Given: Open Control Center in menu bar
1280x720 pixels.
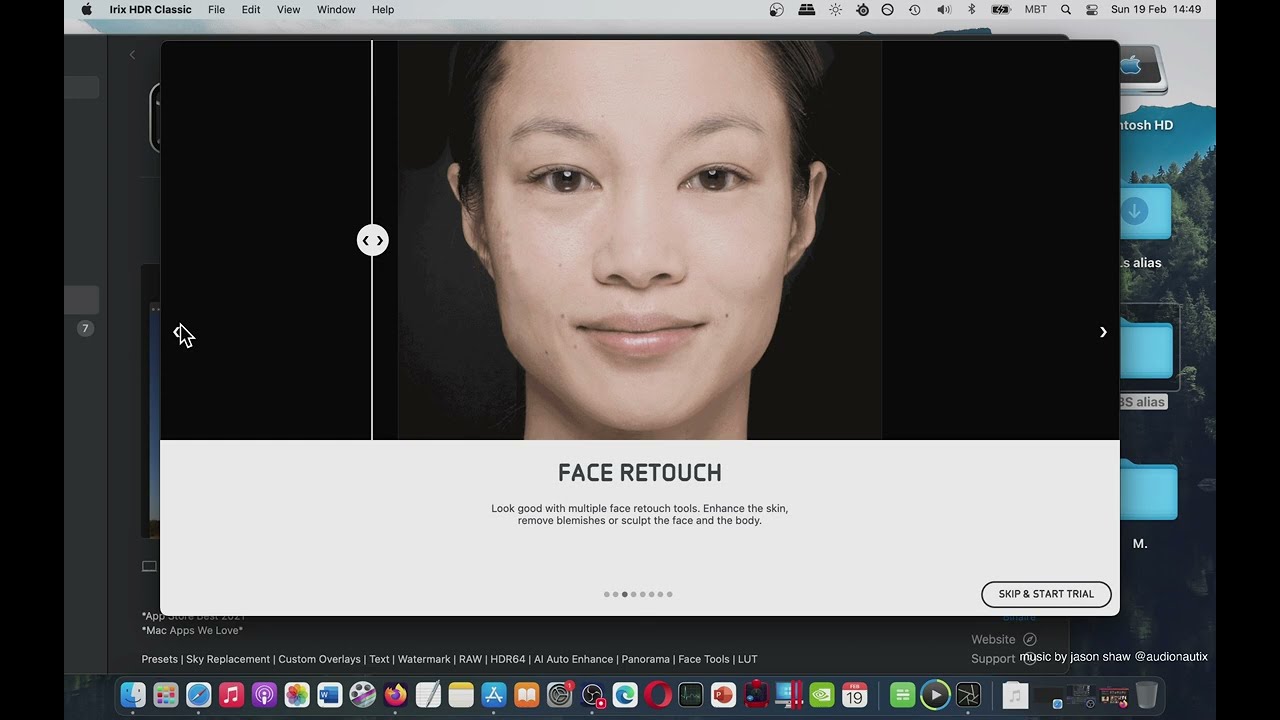Looking at the screenshot, I should 1091,10.
